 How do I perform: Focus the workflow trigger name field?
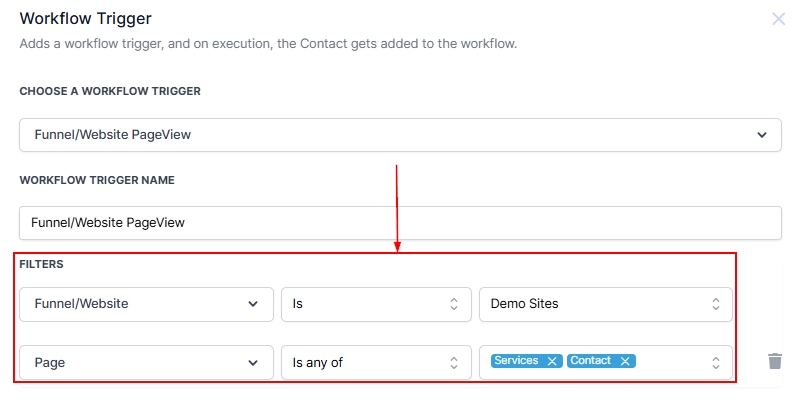point(400,223)
